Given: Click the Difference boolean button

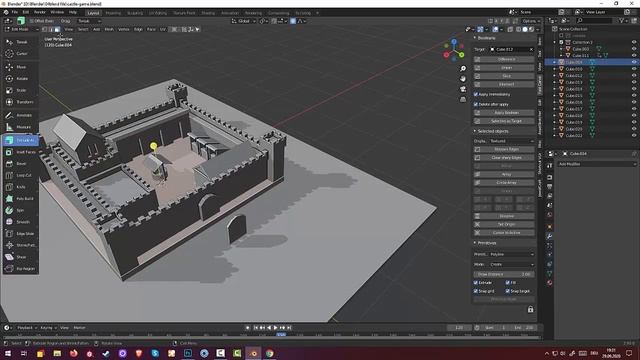Looking at the screenshot, I should point(504,59).
